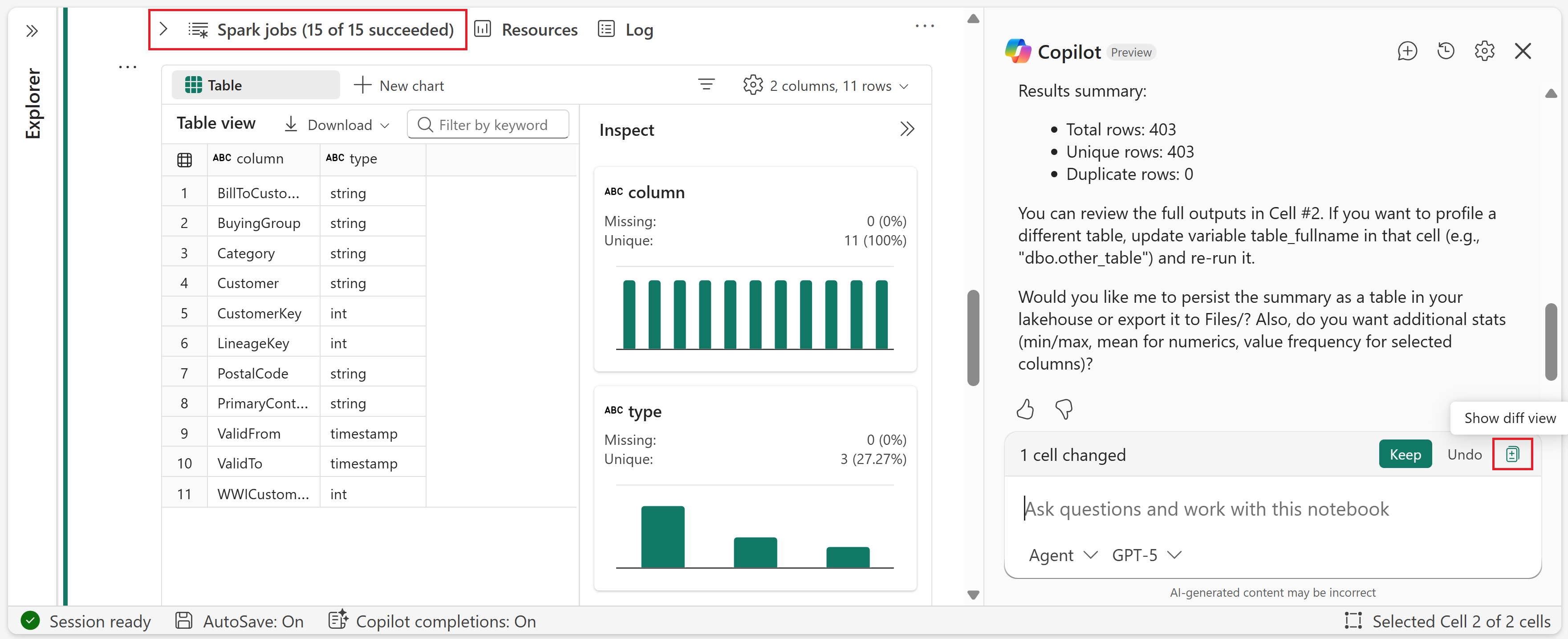Select all cells via table corner icon
The height and width of the screenshot is (639, 1568).
[184, 159]
